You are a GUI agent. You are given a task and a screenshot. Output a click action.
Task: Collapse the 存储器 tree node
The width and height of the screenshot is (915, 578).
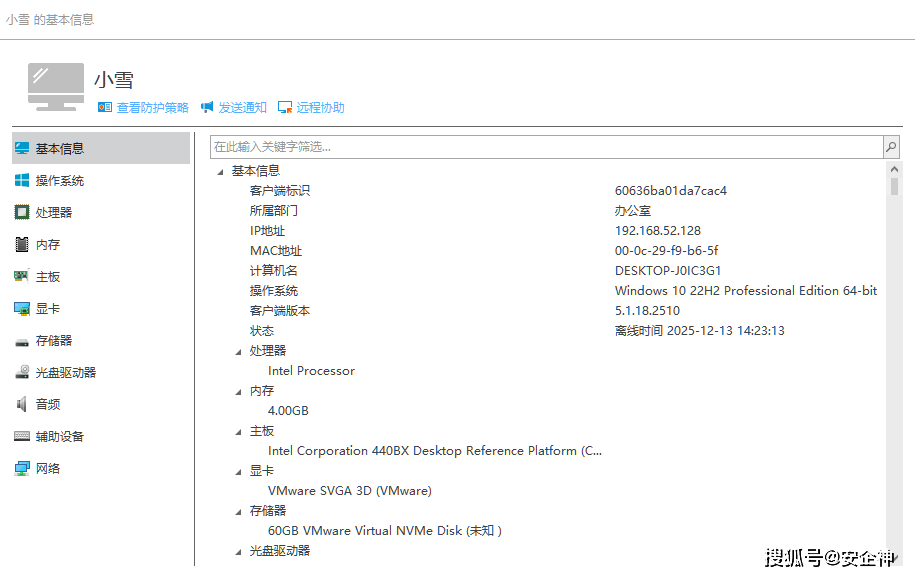(238, 511)
